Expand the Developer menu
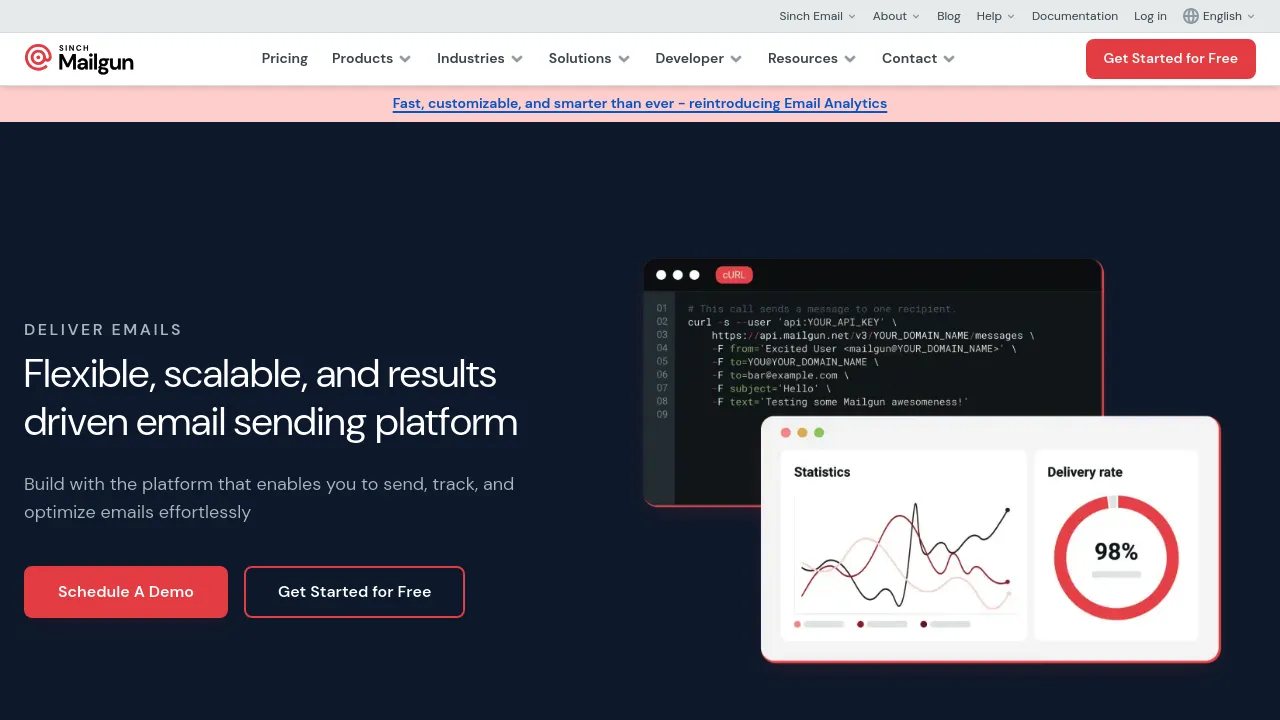Viewport: 1280px width, 720px height. pos(699,59)
